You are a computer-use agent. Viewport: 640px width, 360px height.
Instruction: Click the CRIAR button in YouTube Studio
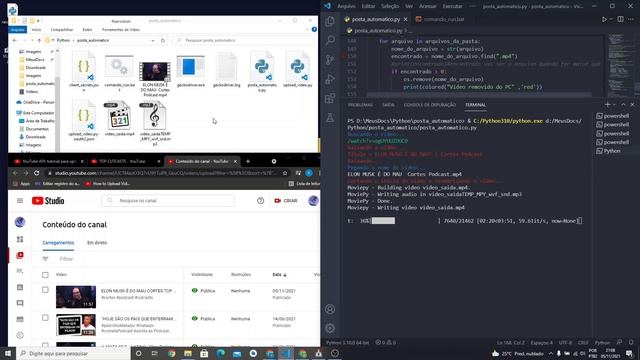(286, 200)
